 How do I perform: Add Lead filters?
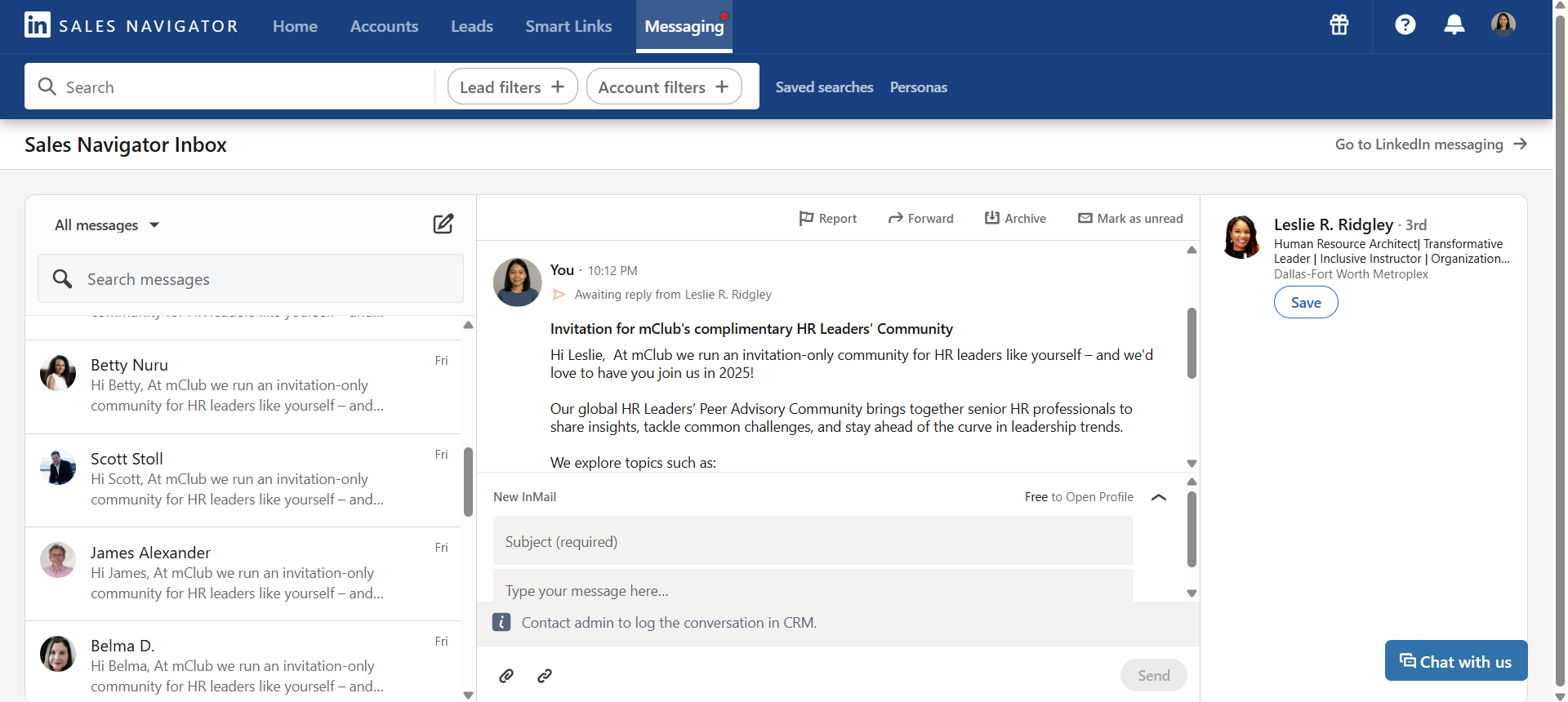(512, 87)
